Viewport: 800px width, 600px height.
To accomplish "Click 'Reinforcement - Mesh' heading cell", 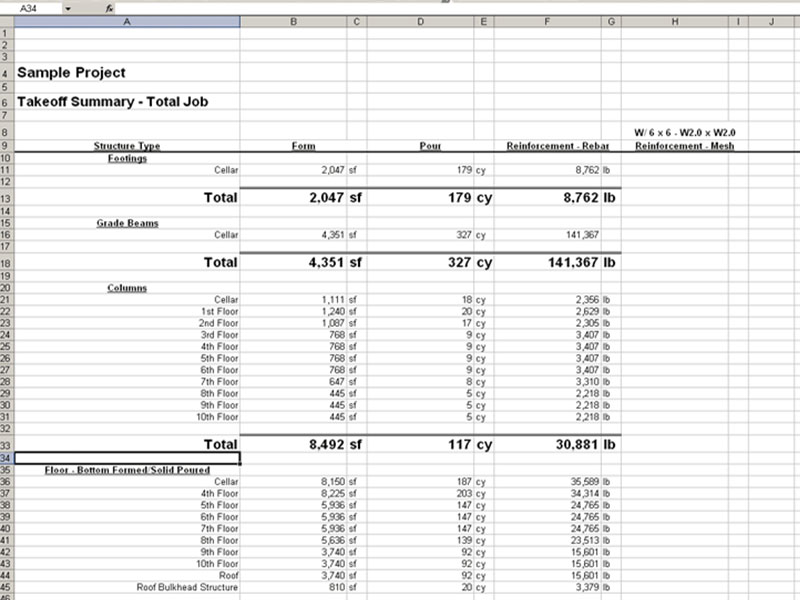I will tap(684, 145).
